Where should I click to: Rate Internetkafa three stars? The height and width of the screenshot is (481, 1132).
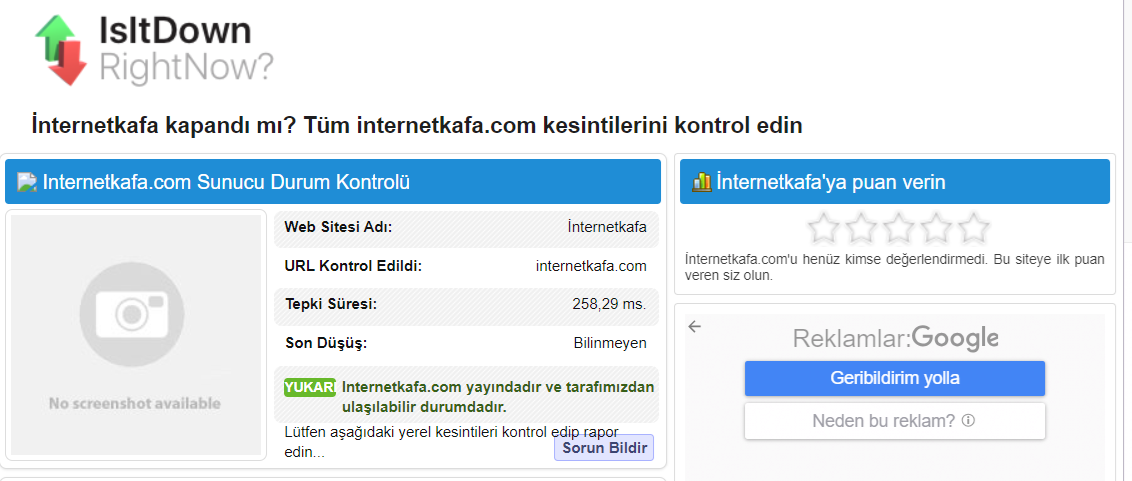[899, 229]
